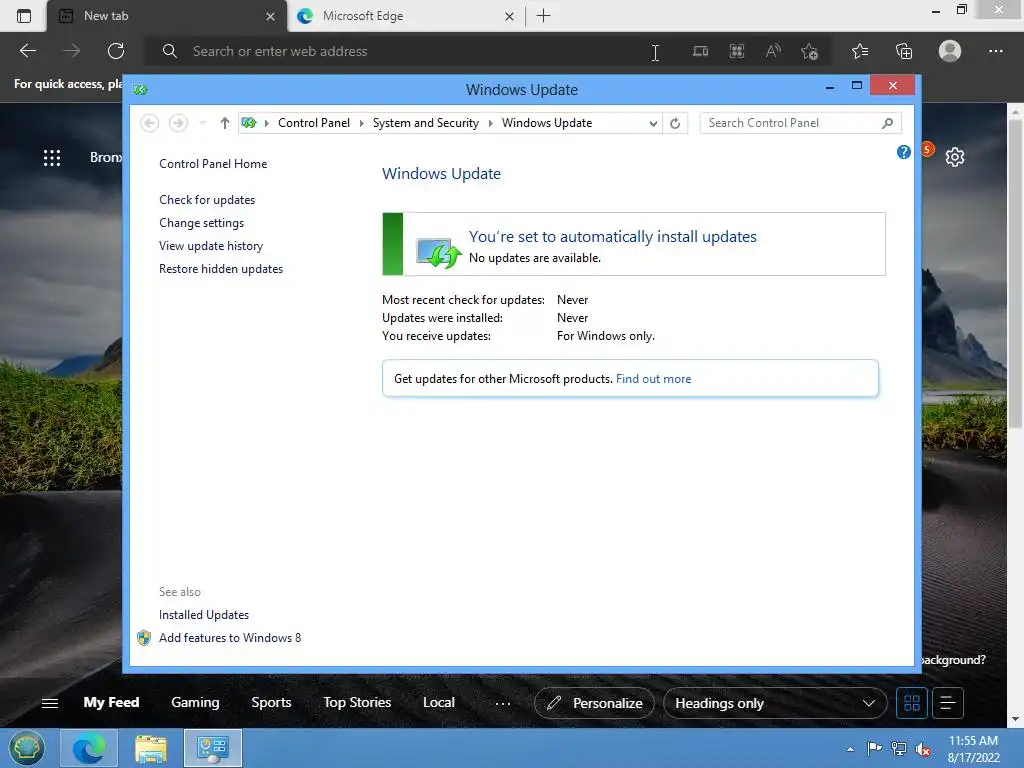Open Microsoft Edge from the taskbar

(89, 748)
